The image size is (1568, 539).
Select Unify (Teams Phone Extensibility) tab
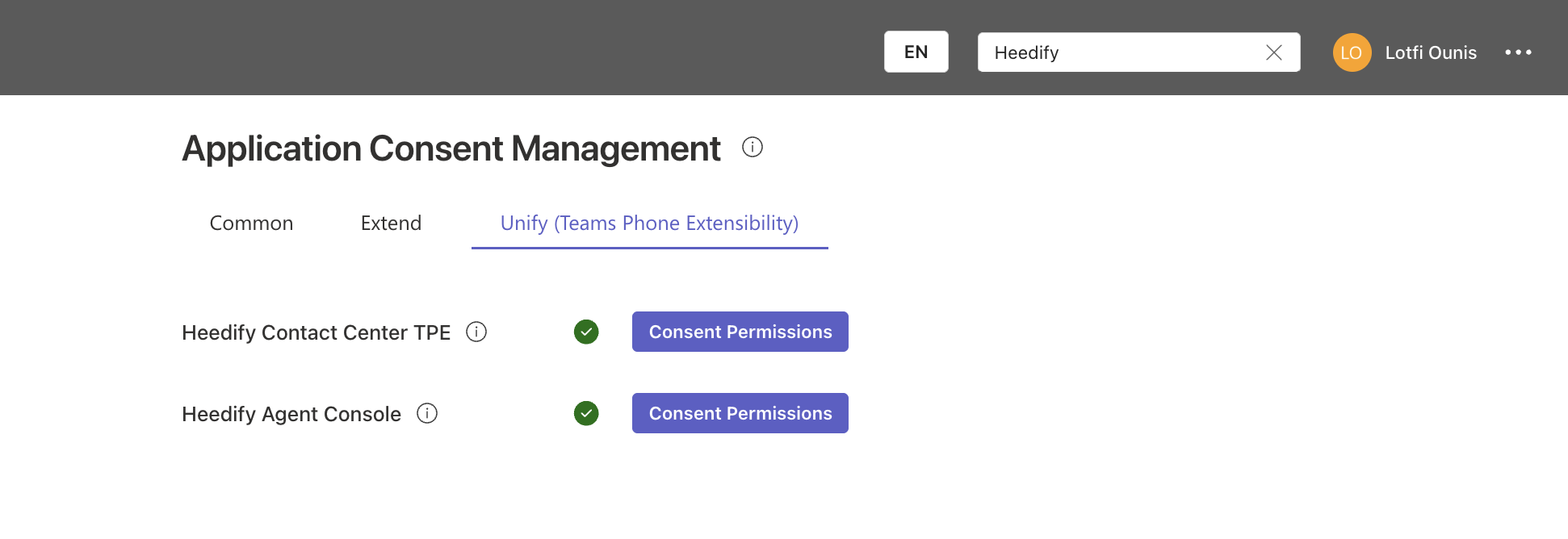(649, 224)
